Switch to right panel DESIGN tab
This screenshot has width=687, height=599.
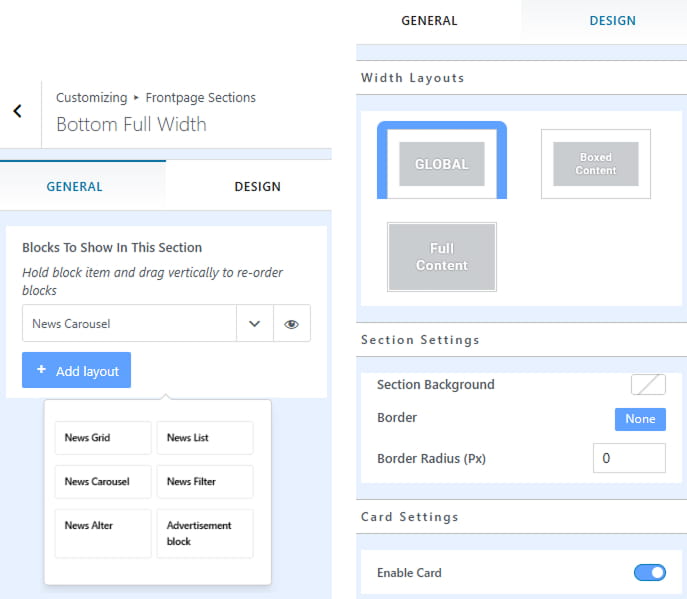click(612, 21)
